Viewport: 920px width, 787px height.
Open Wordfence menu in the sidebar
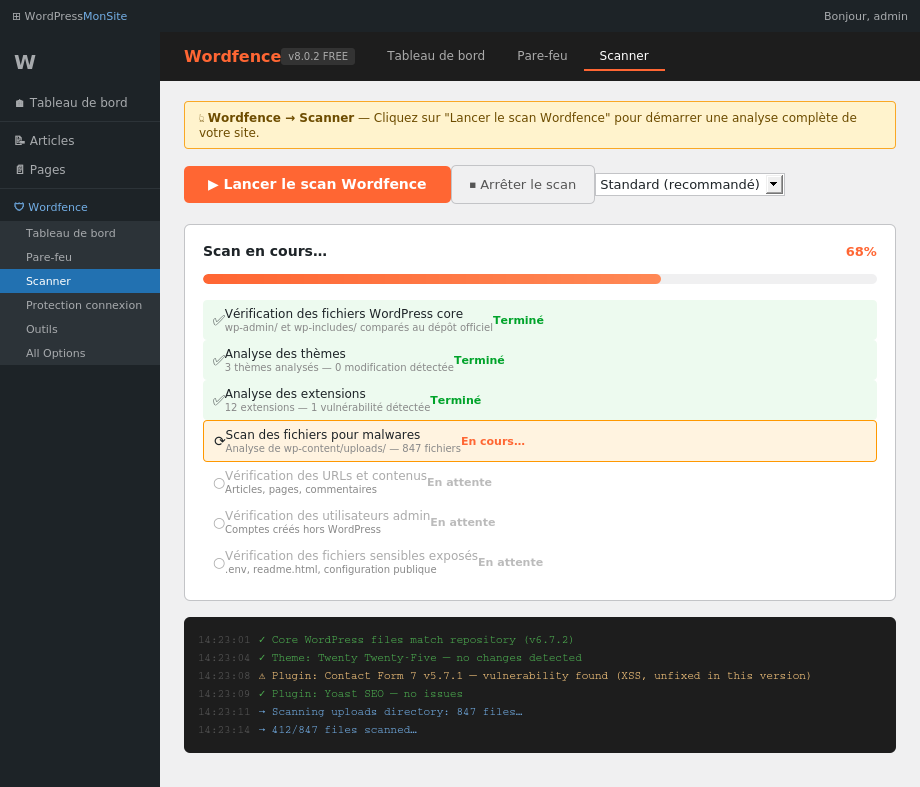(80, 207)
